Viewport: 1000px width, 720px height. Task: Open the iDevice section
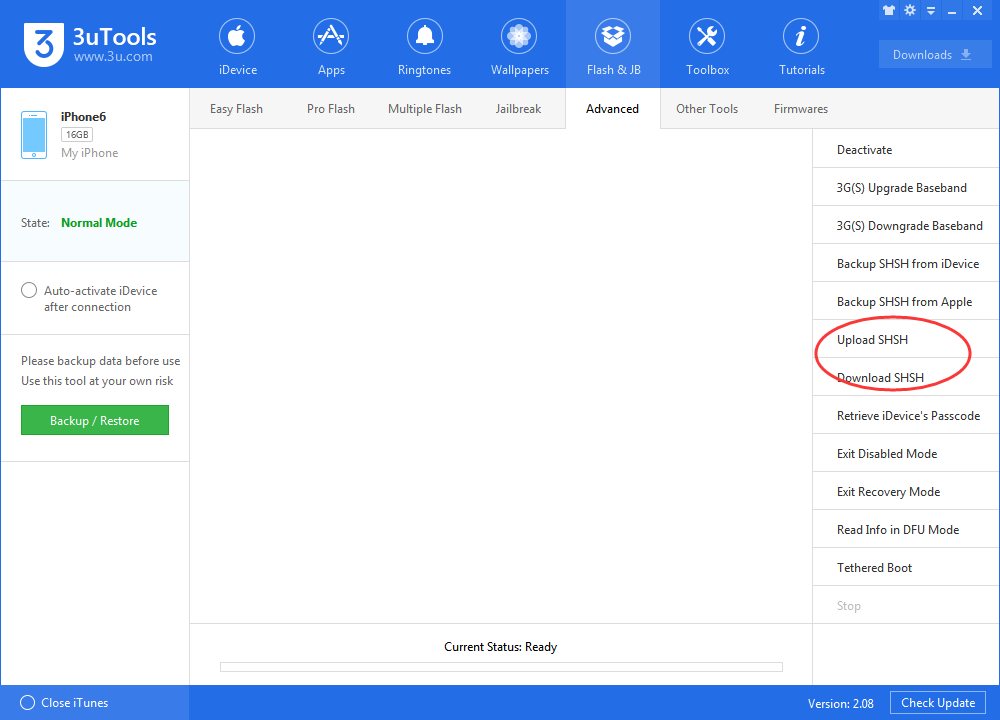[x=237, y=47]
